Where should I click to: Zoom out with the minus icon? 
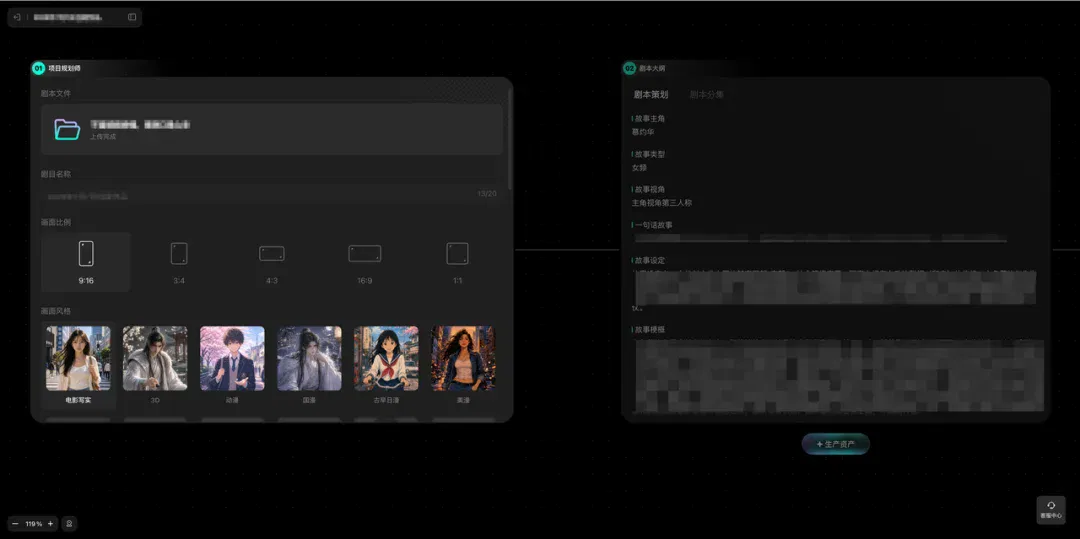[x=15, y=524]
